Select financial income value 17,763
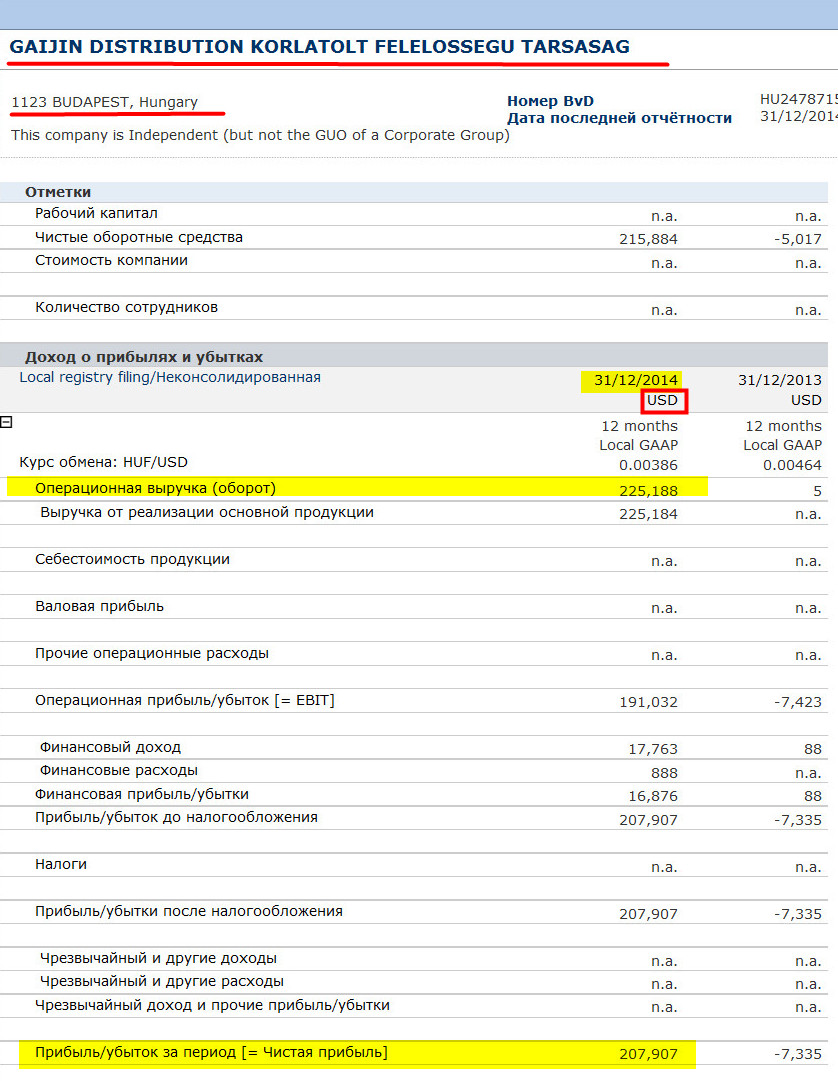Screen dimensions: 838x1081 (x=653, y=749)
